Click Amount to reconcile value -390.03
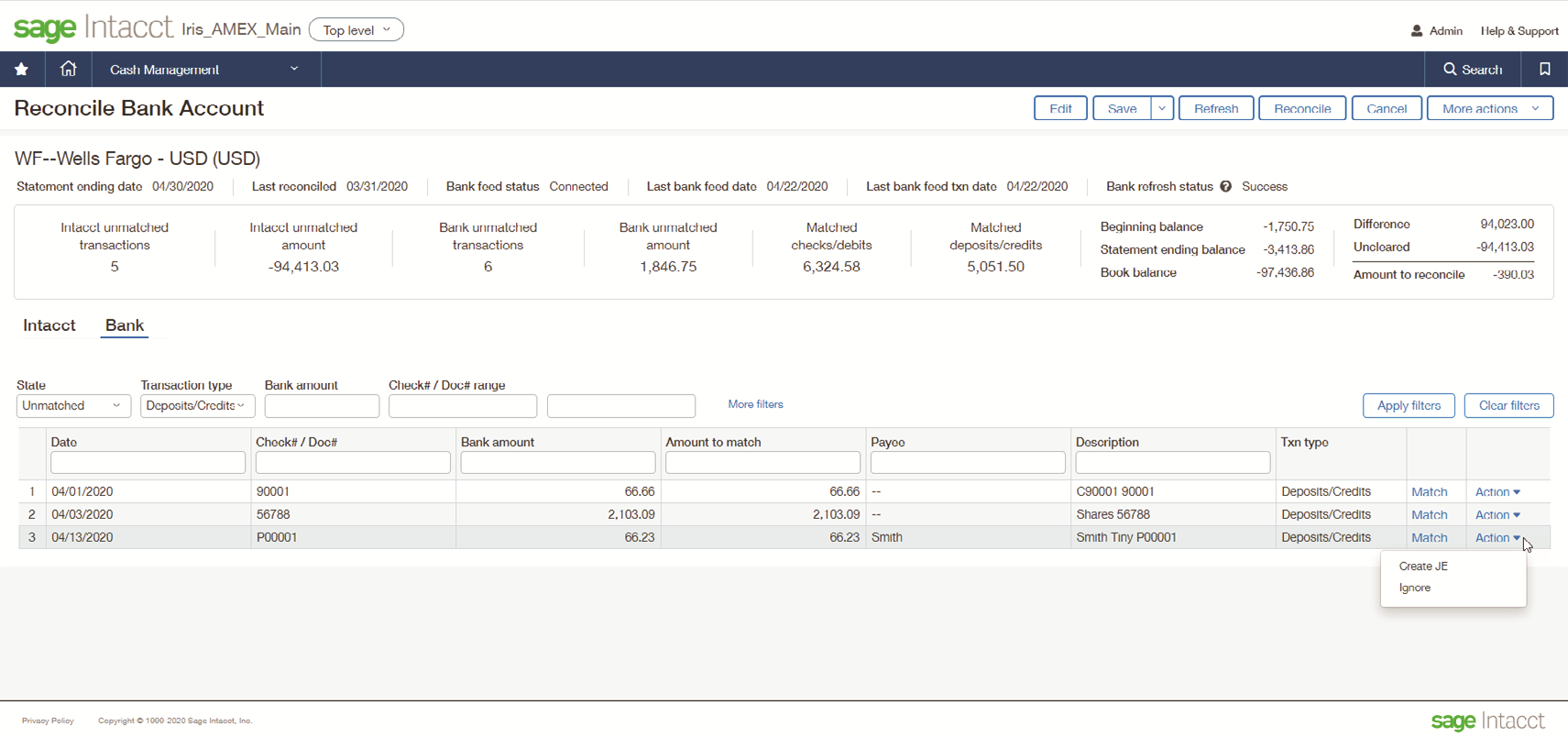This screenshot has width=1568, height=737. (1513, 274)
